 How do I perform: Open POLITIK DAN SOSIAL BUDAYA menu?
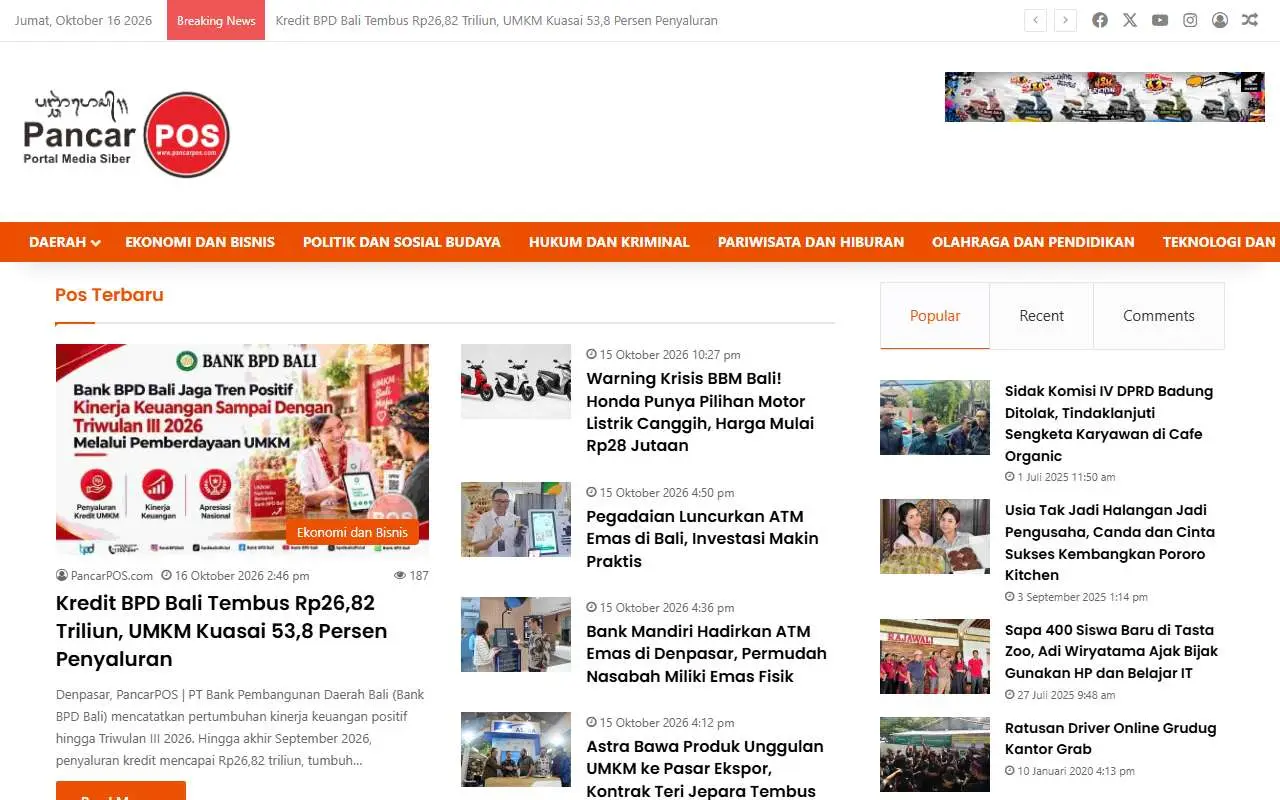click(402, 242)
